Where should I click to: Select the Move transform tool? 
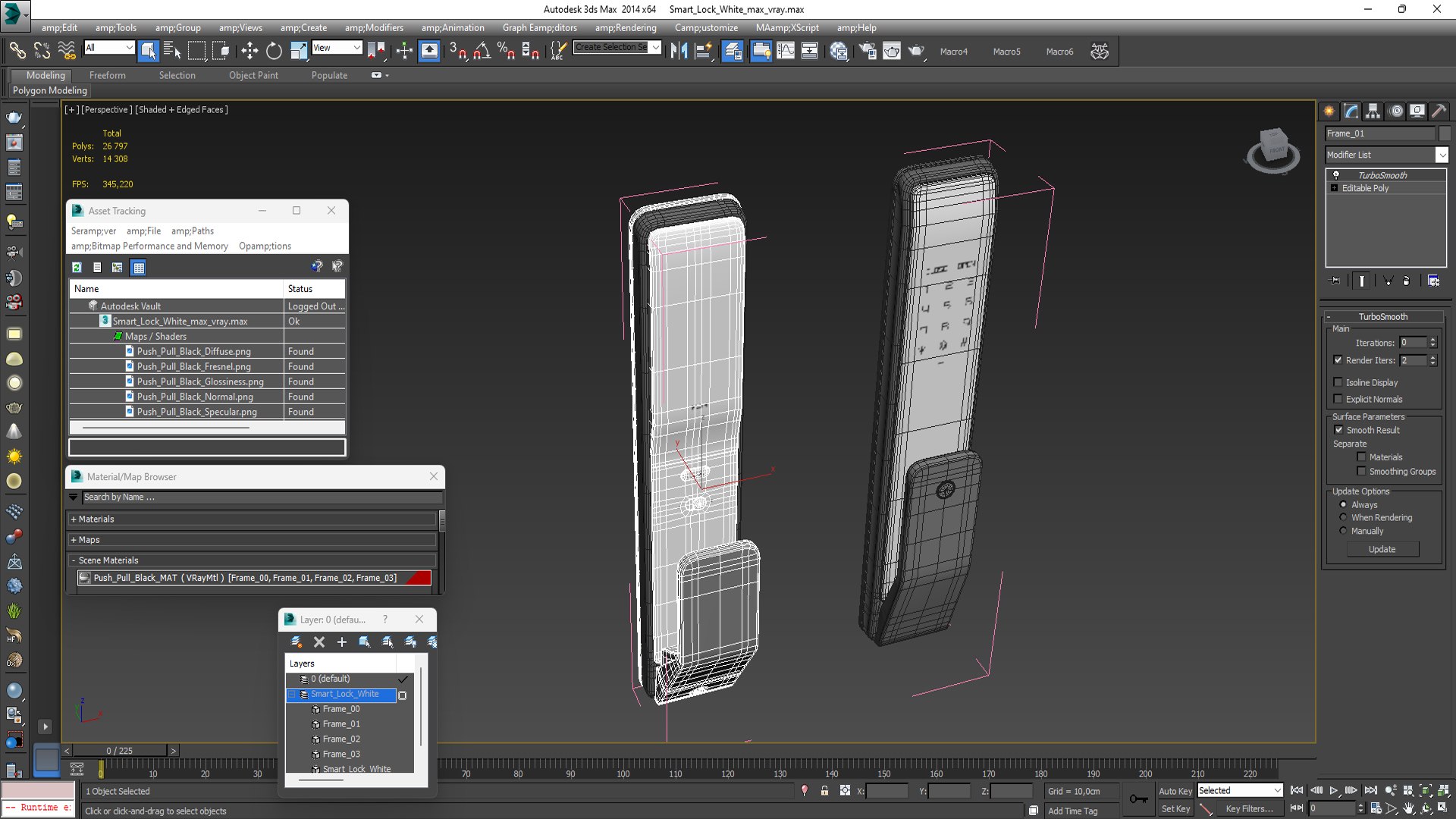(x=249, y=51)
